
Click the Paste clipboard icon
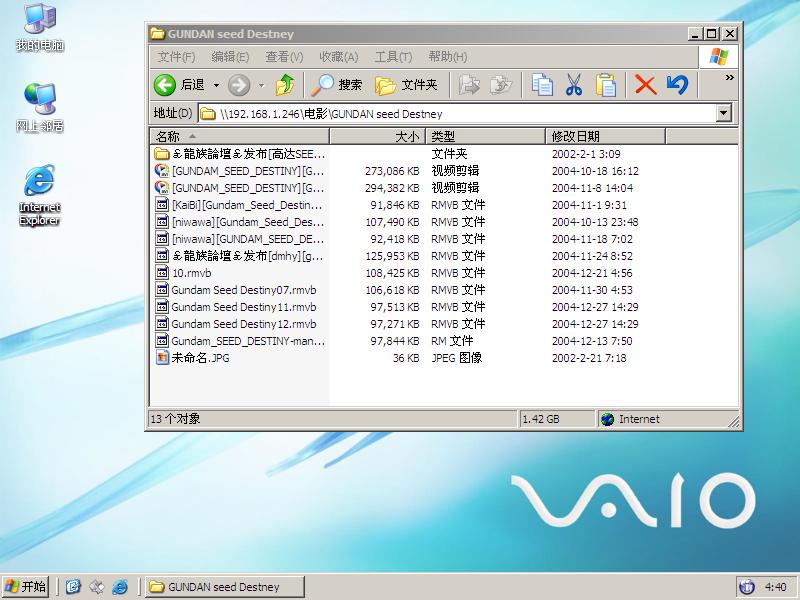[x=606, y=85]
